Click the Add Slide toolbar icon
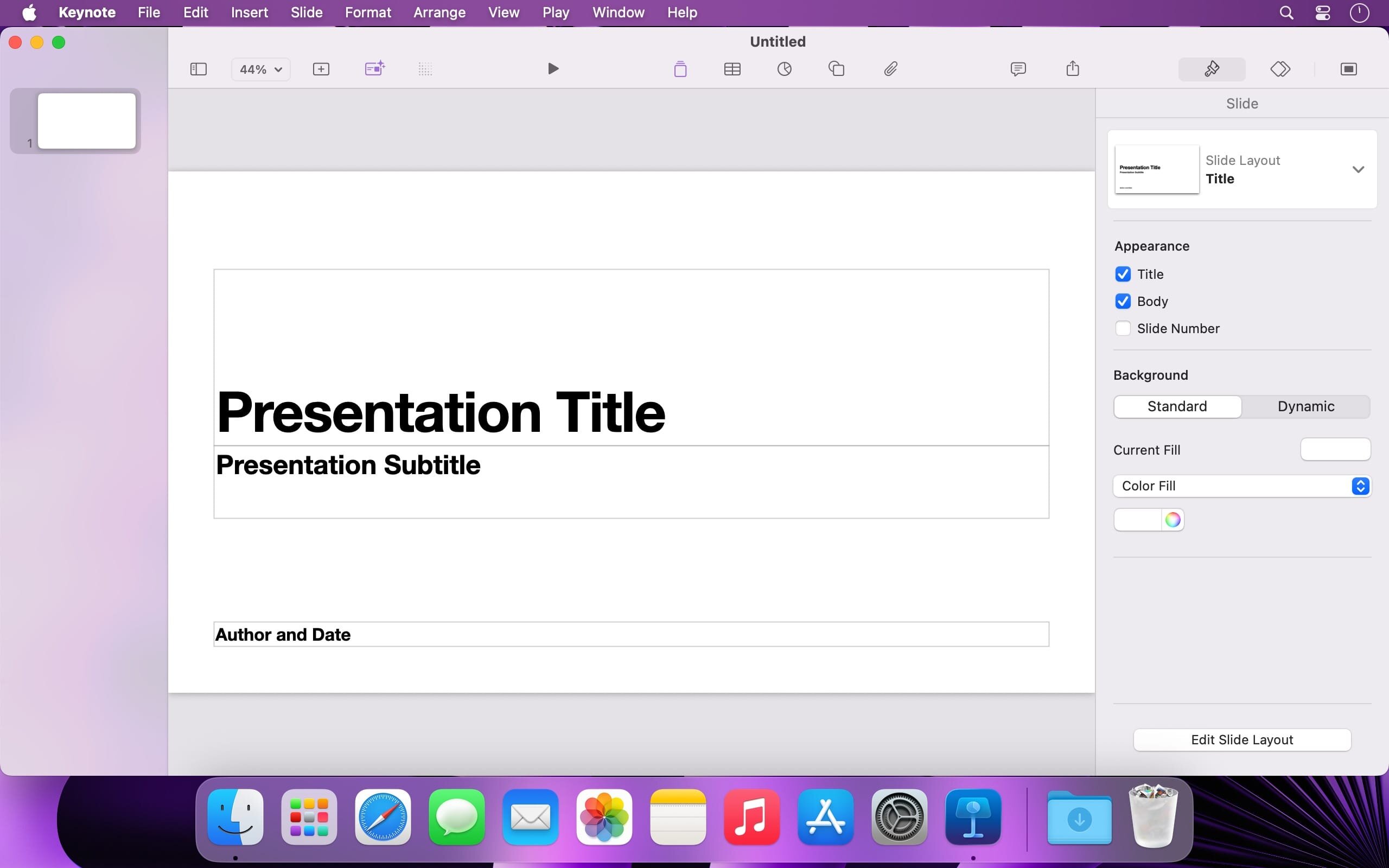 coord(321,69)
